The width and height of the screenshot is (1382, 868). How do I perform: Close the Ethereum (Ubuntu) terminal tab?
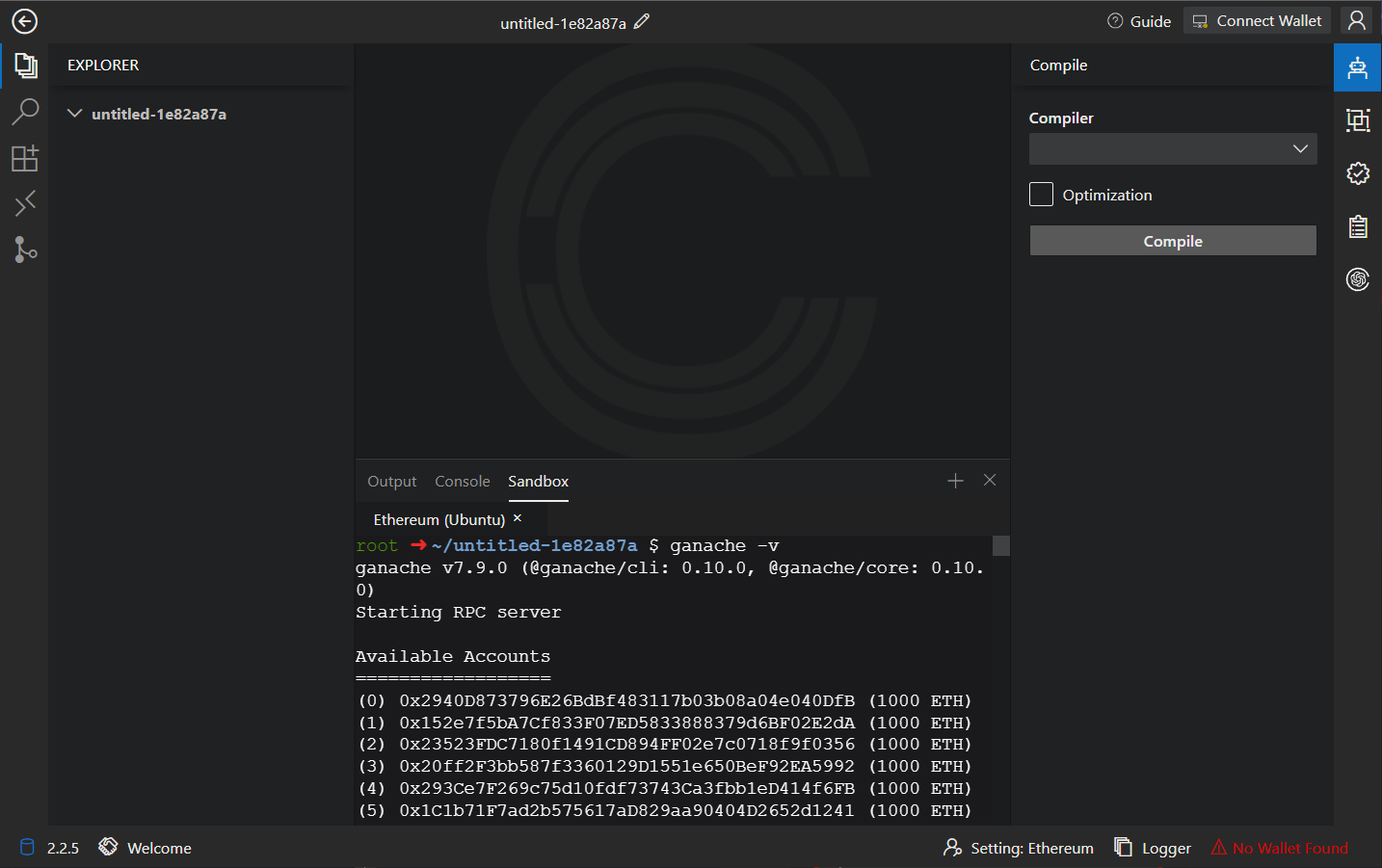(x=518, y=518)
